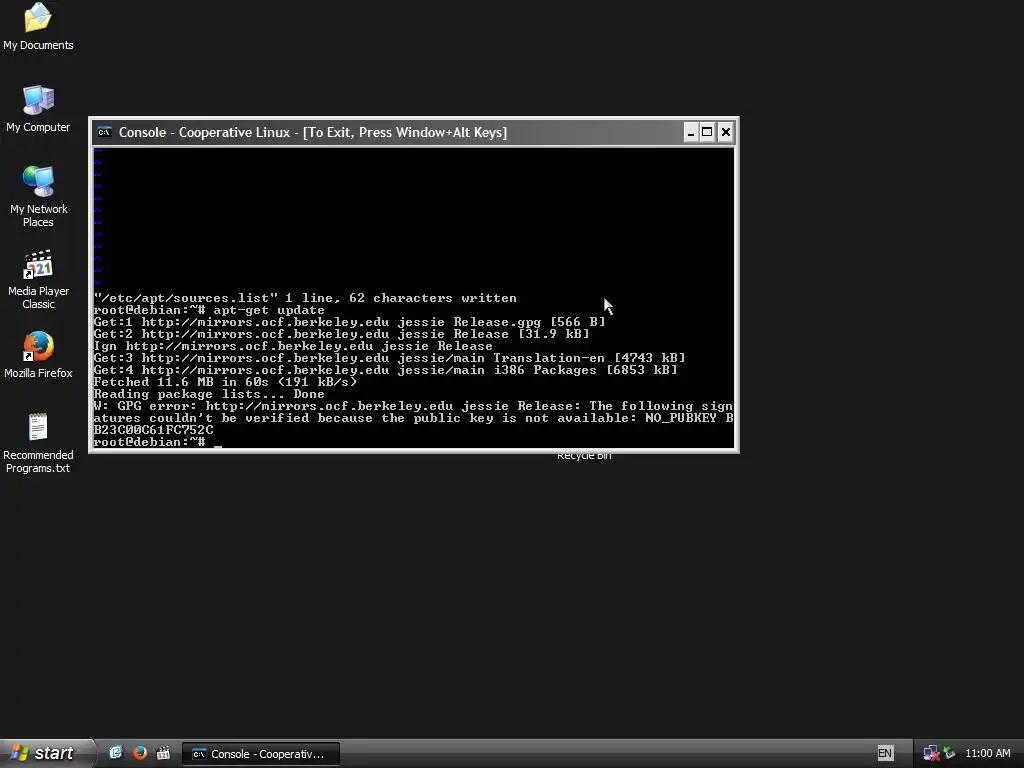Click the Show Desktop quick launch icon
The width and height of the screenshot is (1024, 768).
coord(116,753)
